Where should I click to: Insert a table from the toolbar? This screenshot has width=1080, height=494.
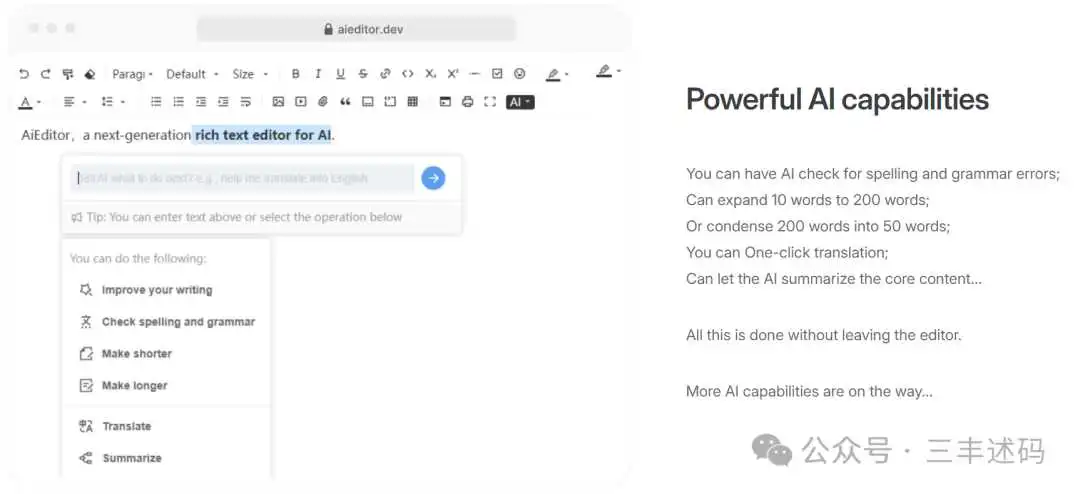click(413, 102)
